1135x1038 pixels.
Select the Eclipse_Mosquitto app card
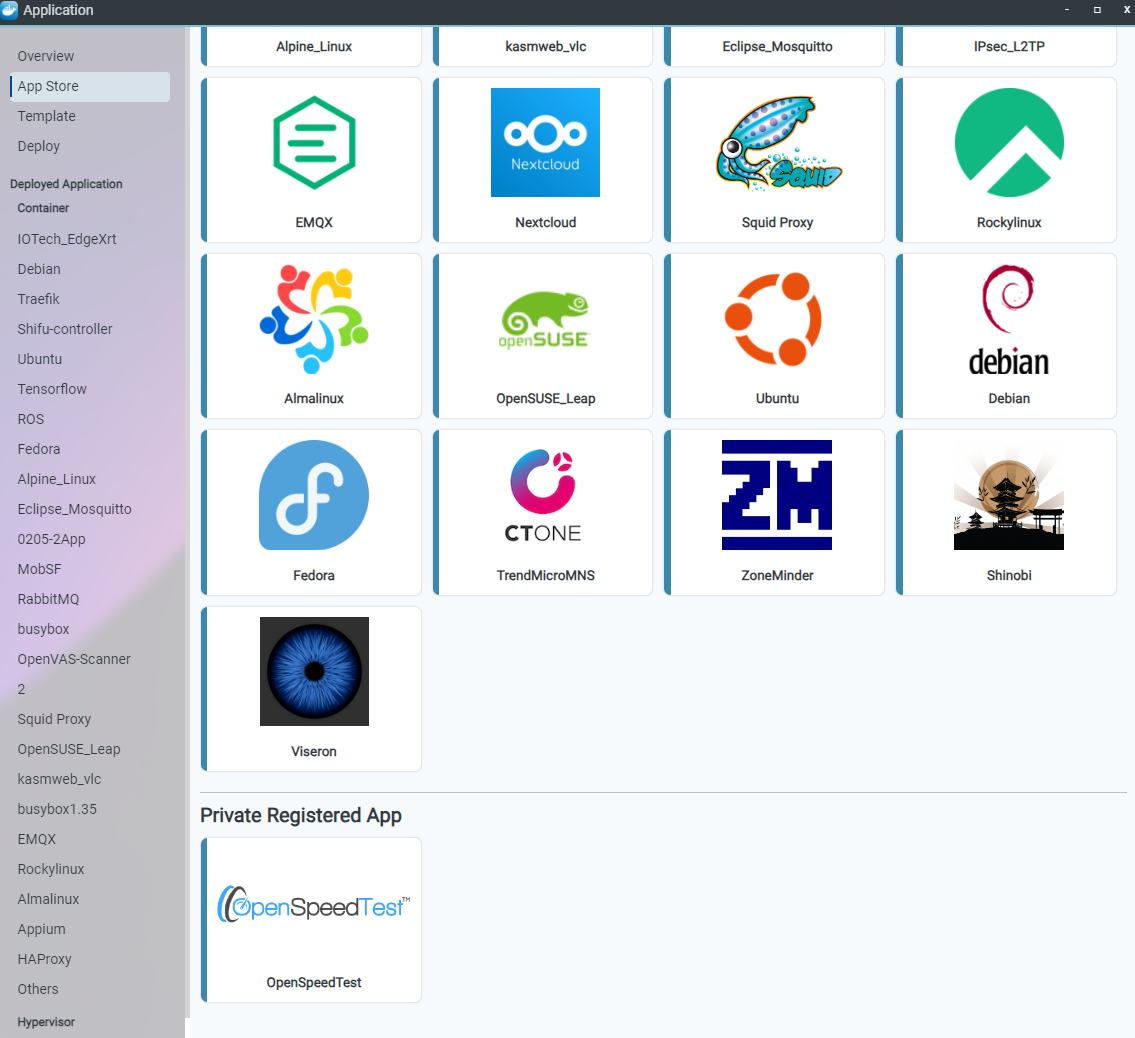point(775,46)
